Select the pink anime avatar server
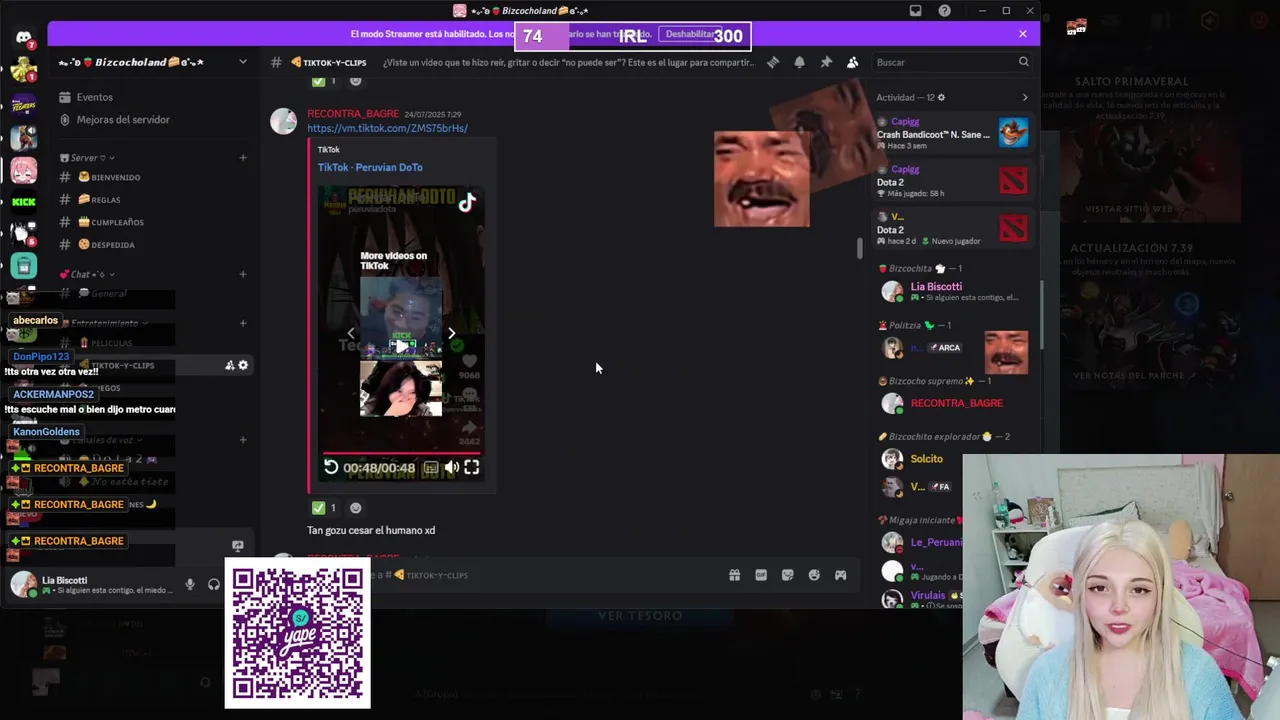 tap(24, 170)
